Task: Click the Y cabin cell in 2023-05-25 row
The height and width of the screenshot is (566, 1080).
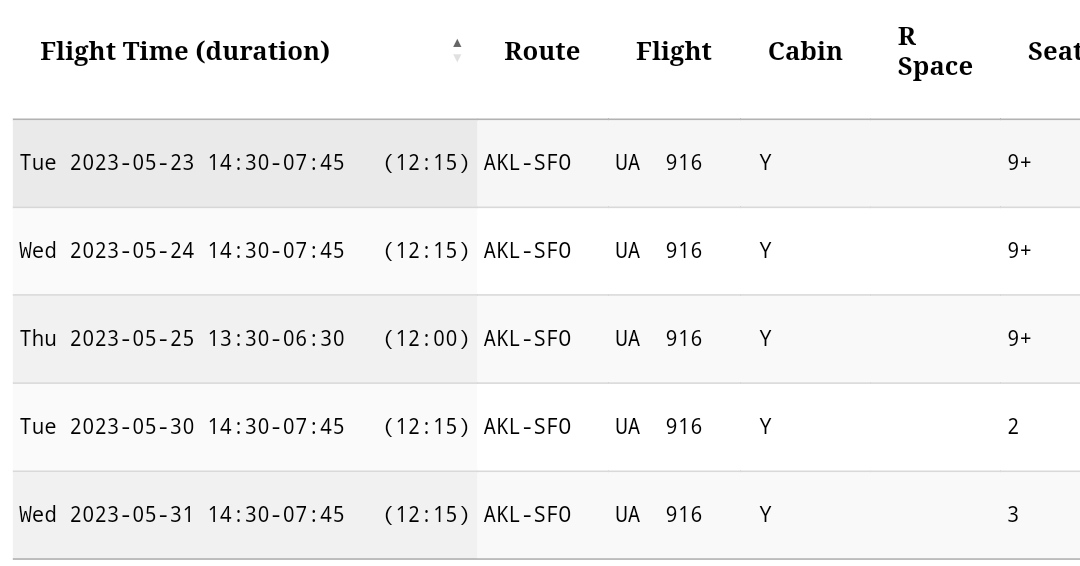Action: pyautogui.click(x=765, y=339)
